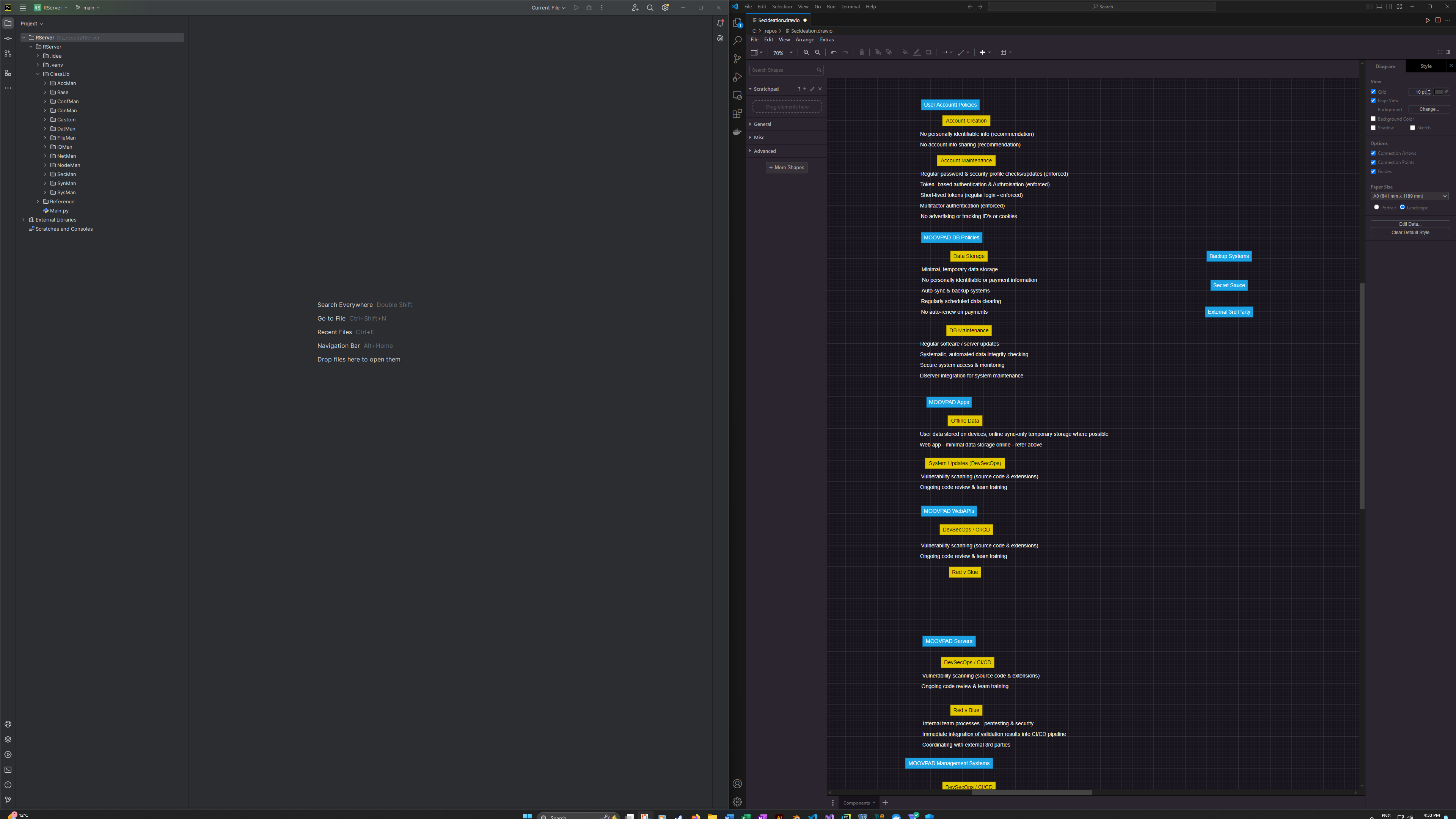Open VS Code Run and Debug view
The width and height of the screenshot is (1456, 819).
737,77
